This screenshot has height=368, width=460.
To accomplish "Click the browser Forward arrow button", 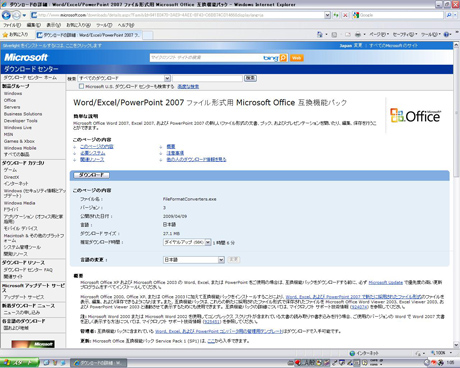I will (x=16, y=15).
